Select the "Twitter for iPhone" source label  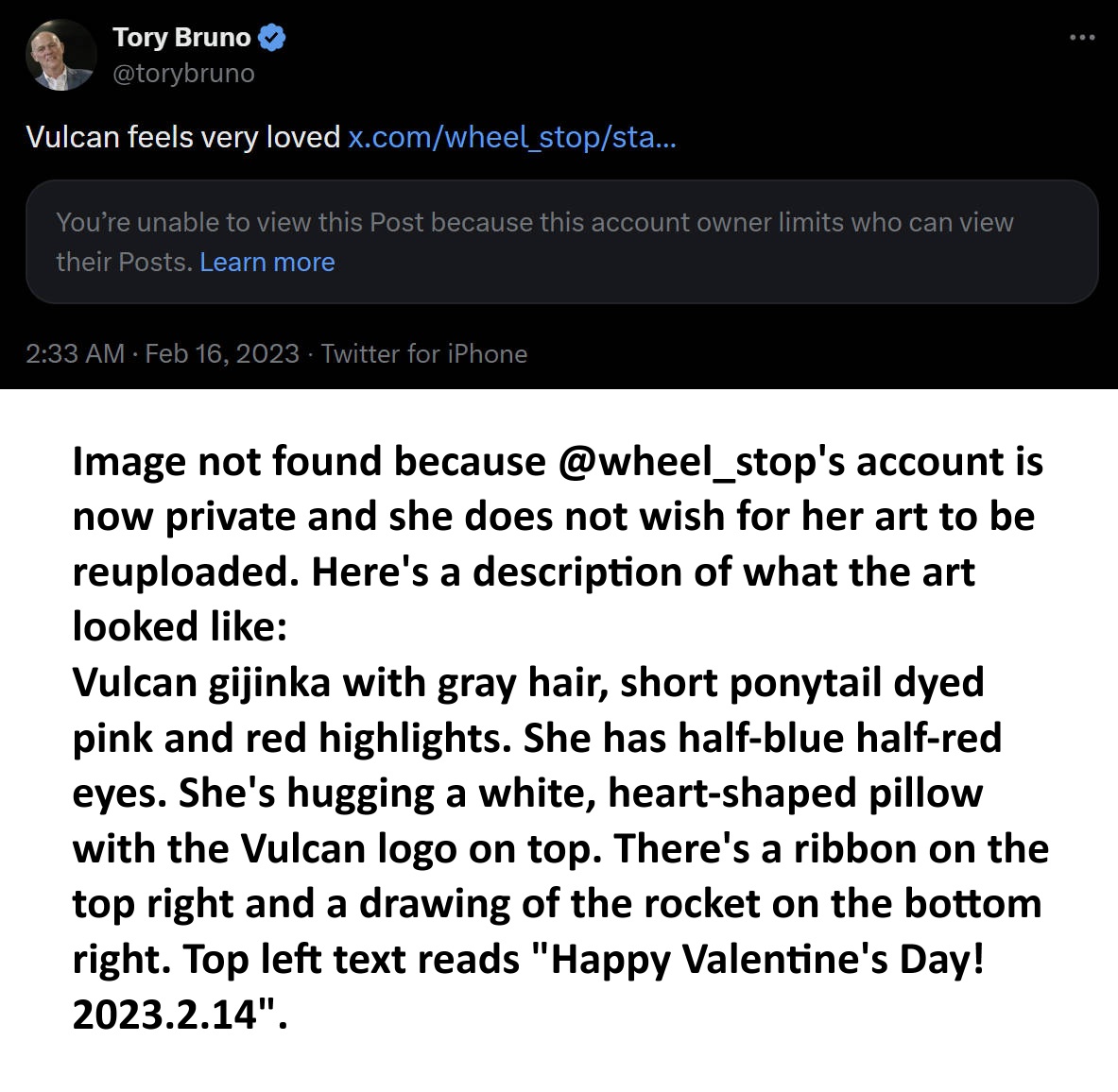pyautogui.click(x=423, y=353)
